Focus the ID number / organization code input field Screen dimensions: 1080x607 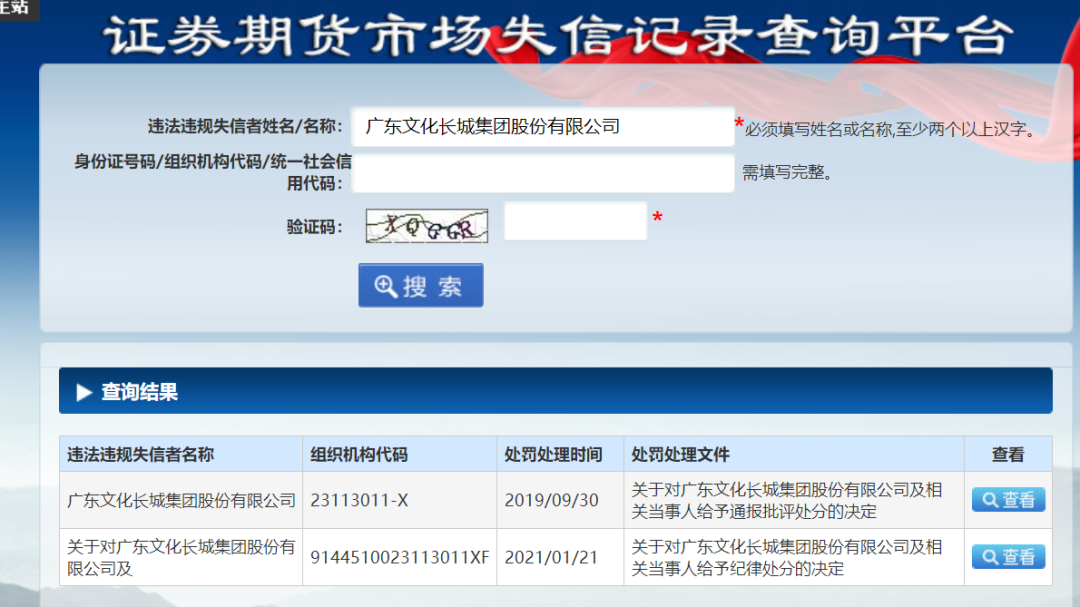543,173
